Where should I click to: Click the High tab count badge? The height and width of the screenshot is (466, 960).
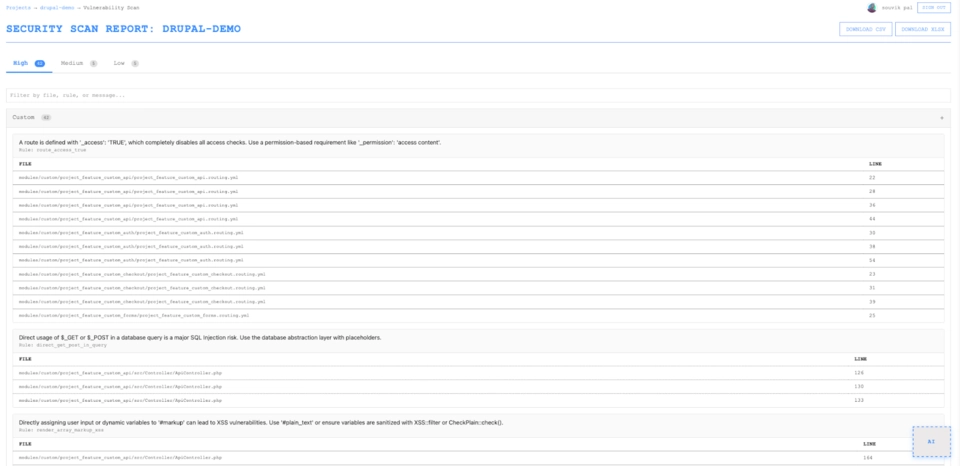point(40,63)
